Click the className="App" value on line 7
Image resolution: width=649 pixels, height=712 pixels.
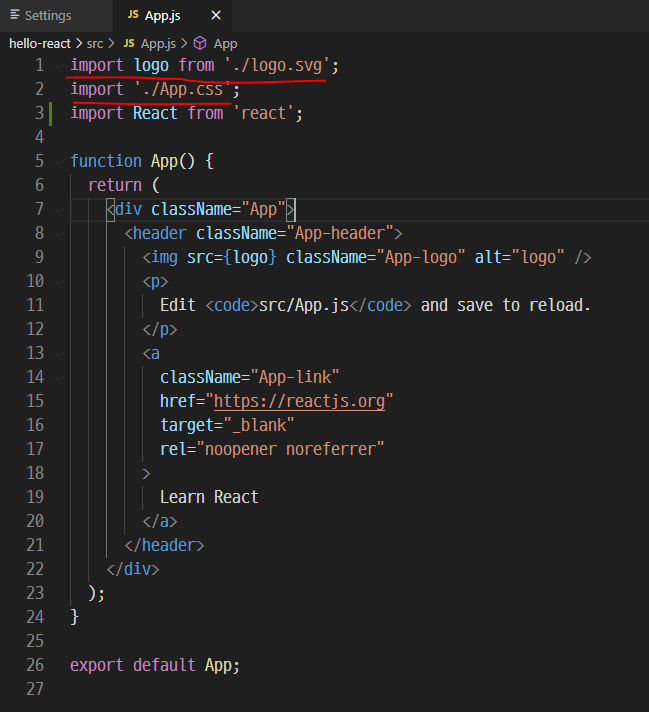pyautogui.click(x=263, y=209)
